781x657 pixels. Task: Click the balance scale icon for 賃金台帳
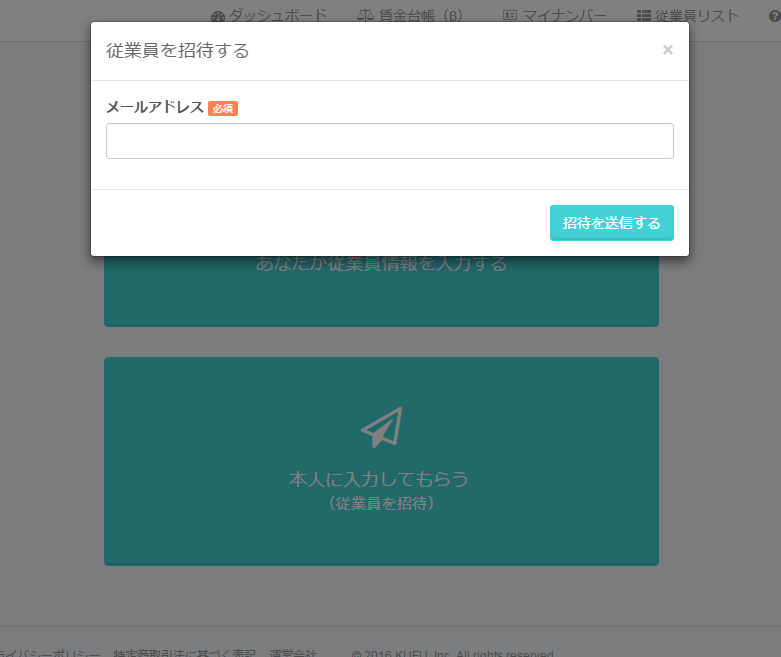click(365, 16)
